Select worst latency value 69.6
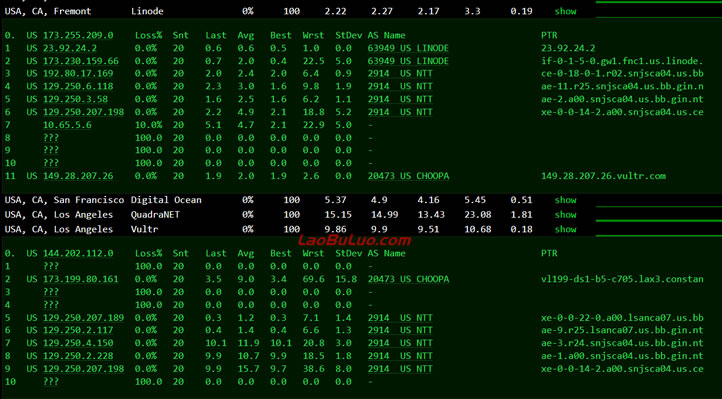 (x=313, y=279)
